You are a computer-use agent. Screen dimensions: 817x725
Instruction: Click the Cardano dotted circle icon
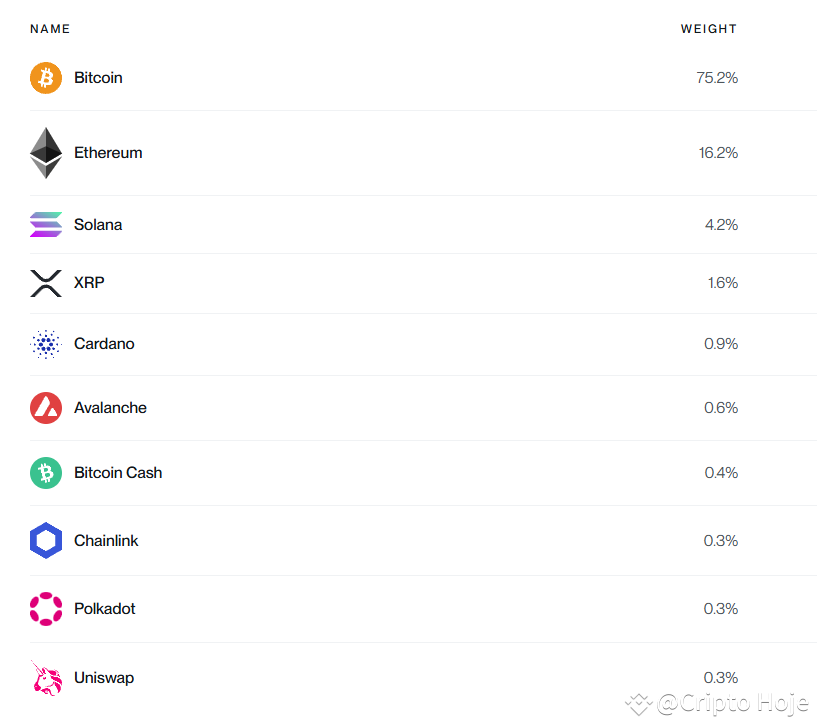[46, 343]
